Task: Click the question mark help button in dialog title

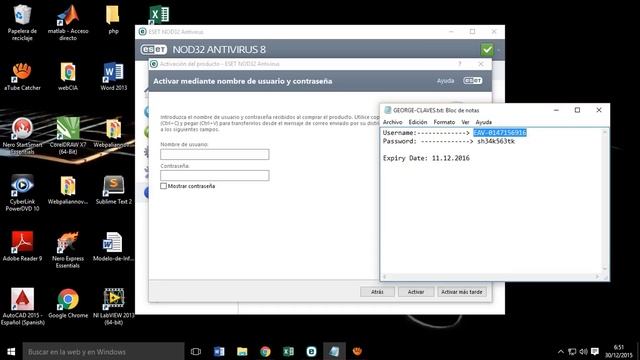Action: 460,64
